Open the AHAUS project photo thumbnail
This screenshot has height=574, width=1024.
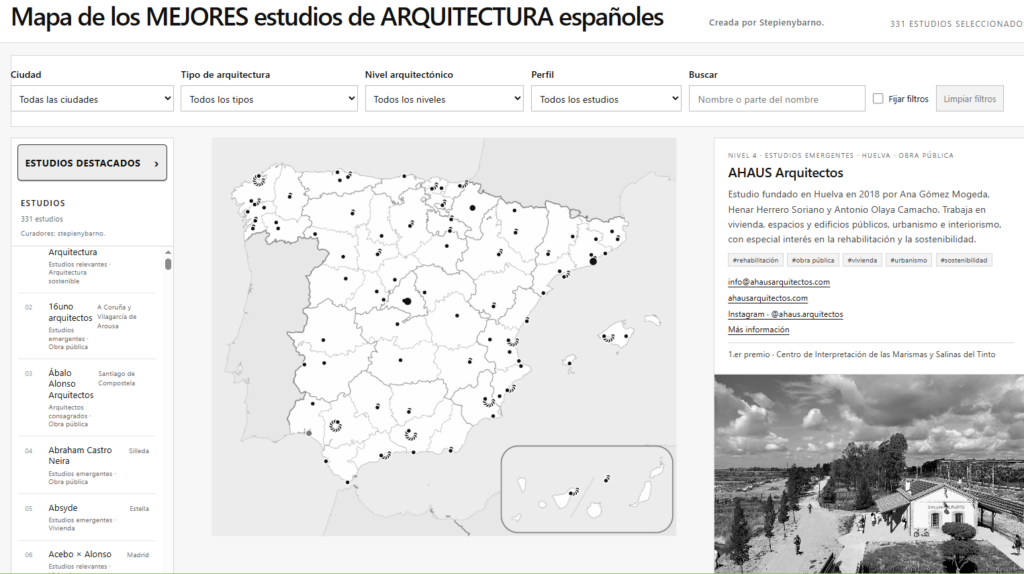pyautogui.click(x=869, y=474)
